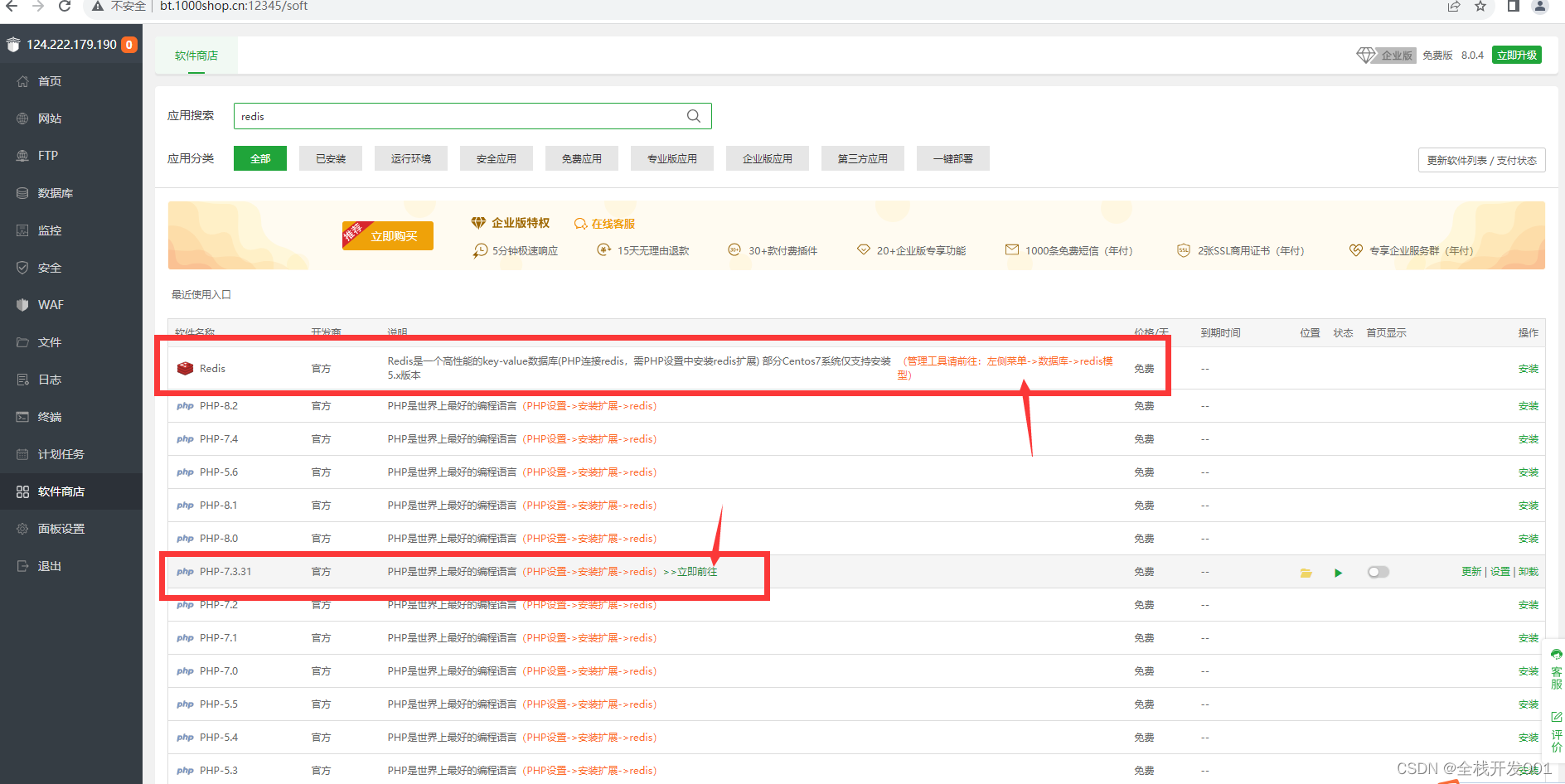Select the 全部 category filter
The height and width of the screenshot is (784, 1565).
click(x=260, y=158)
